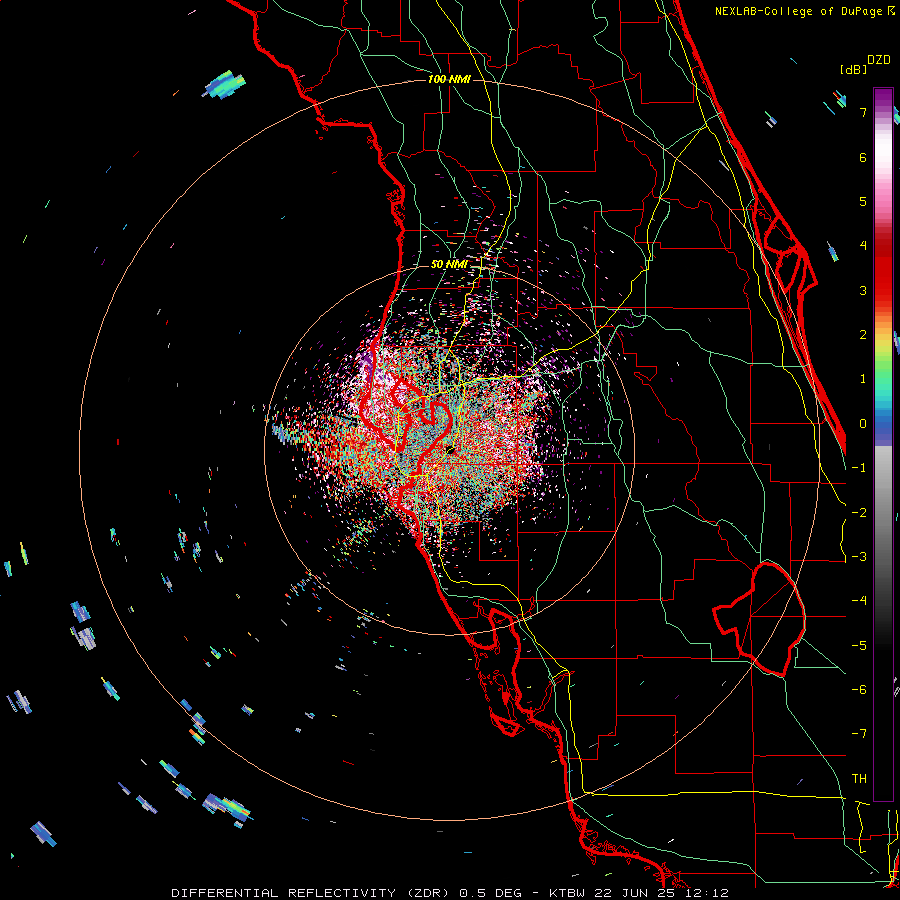Click the 12:12 timestamp in the caption
This screenshot has height=900, width=900.
point(709,893)
